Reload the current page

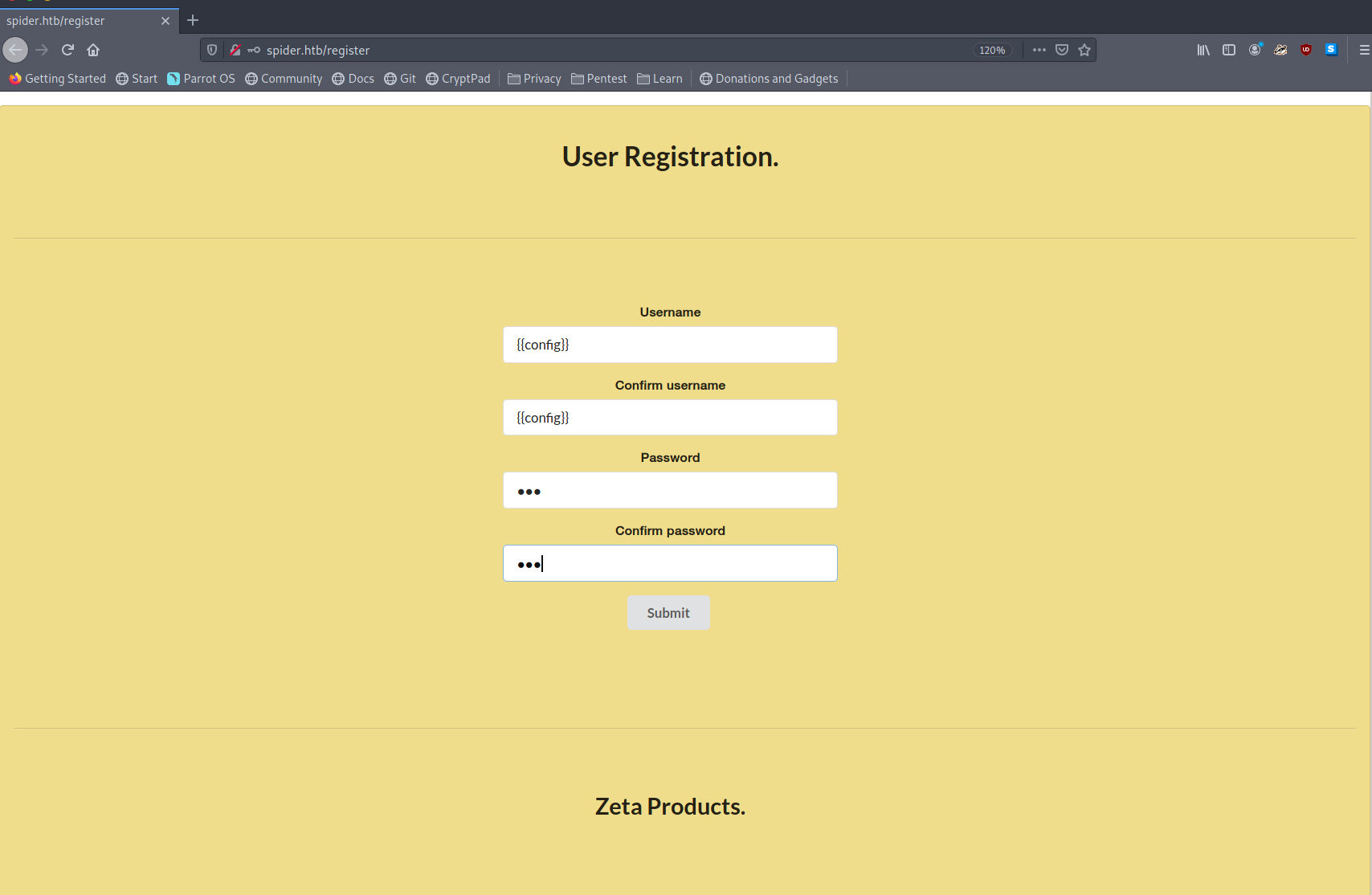click(x=67, y=50)
